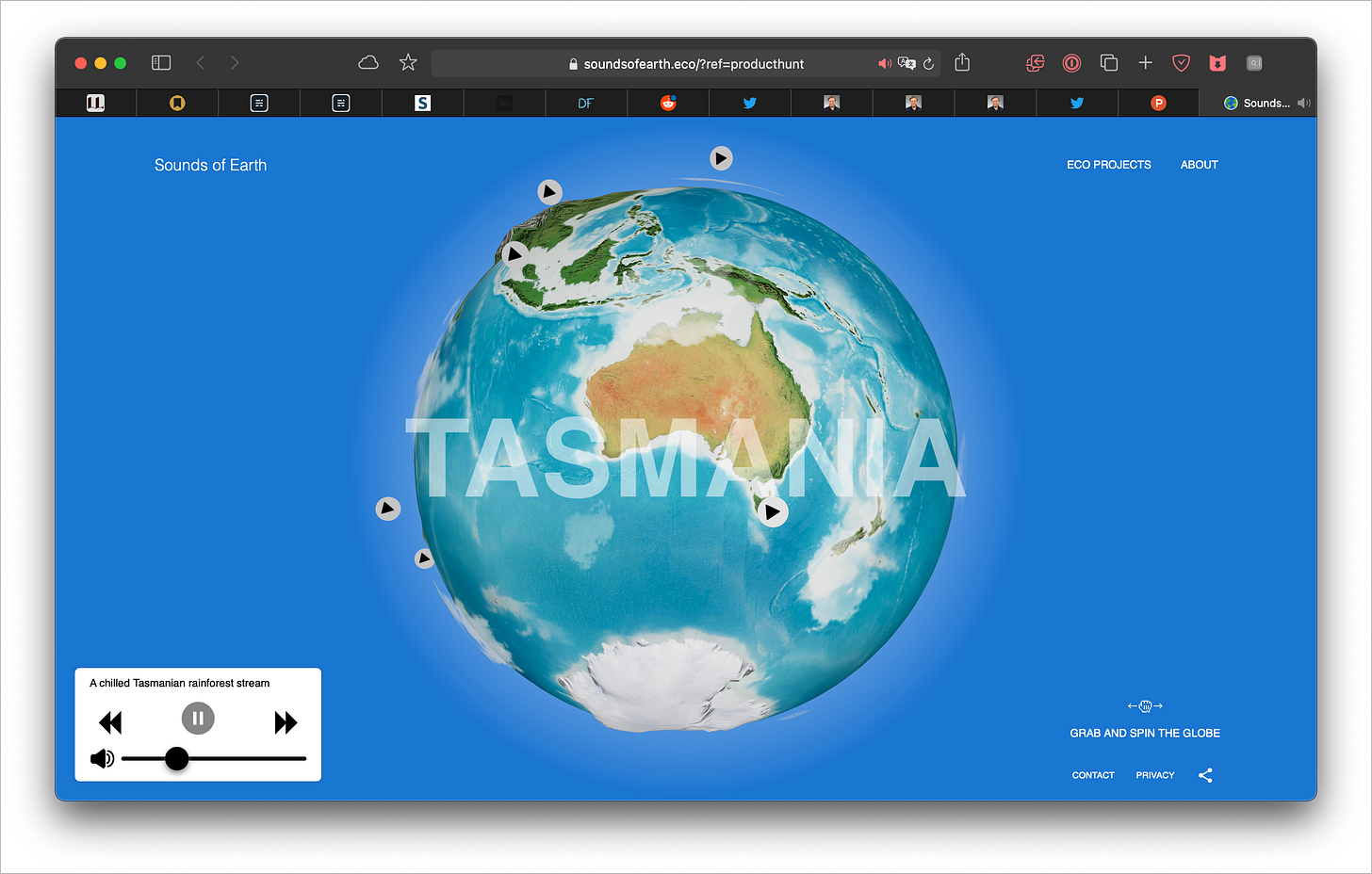Open the CONTACT link

(1093, 775)
